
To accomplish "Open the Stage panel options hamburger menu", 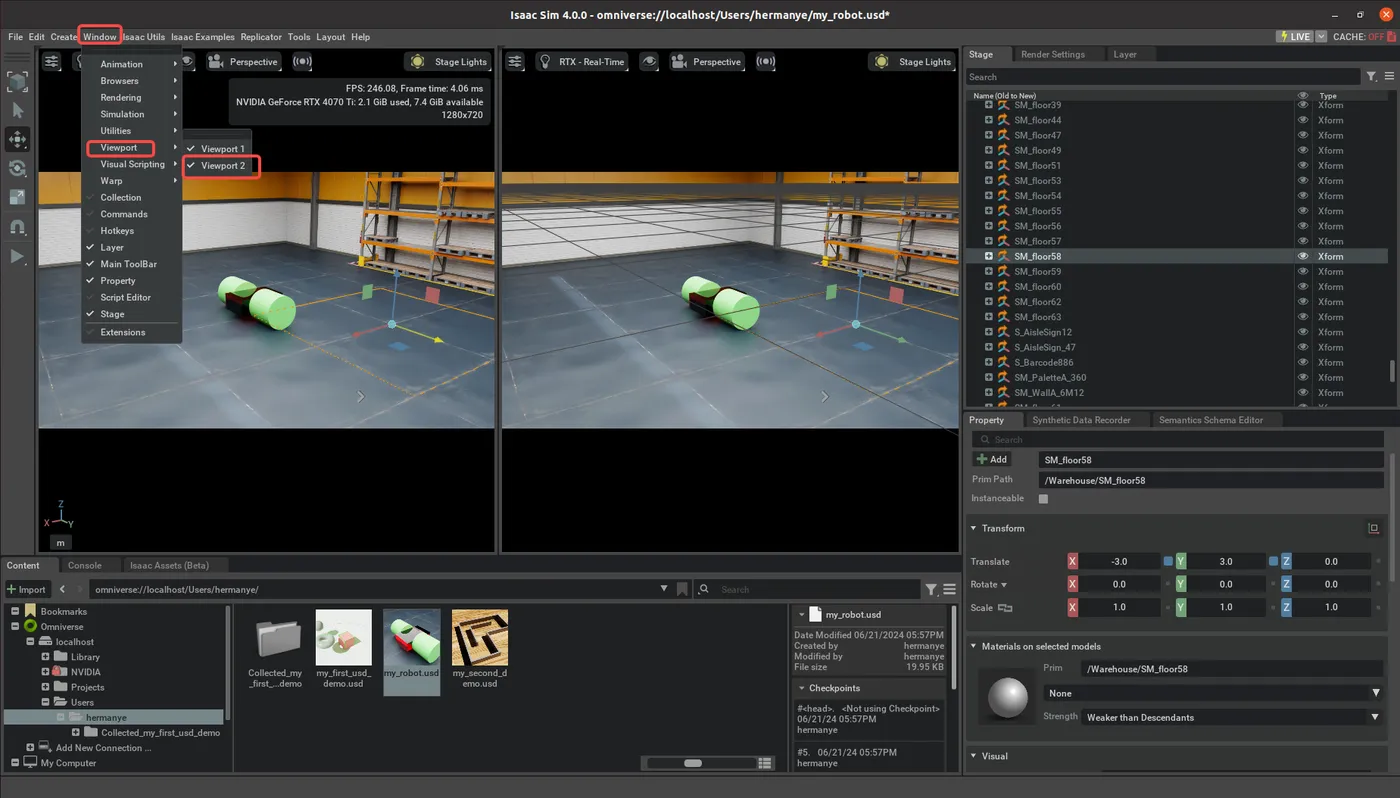I will 1389,76.
